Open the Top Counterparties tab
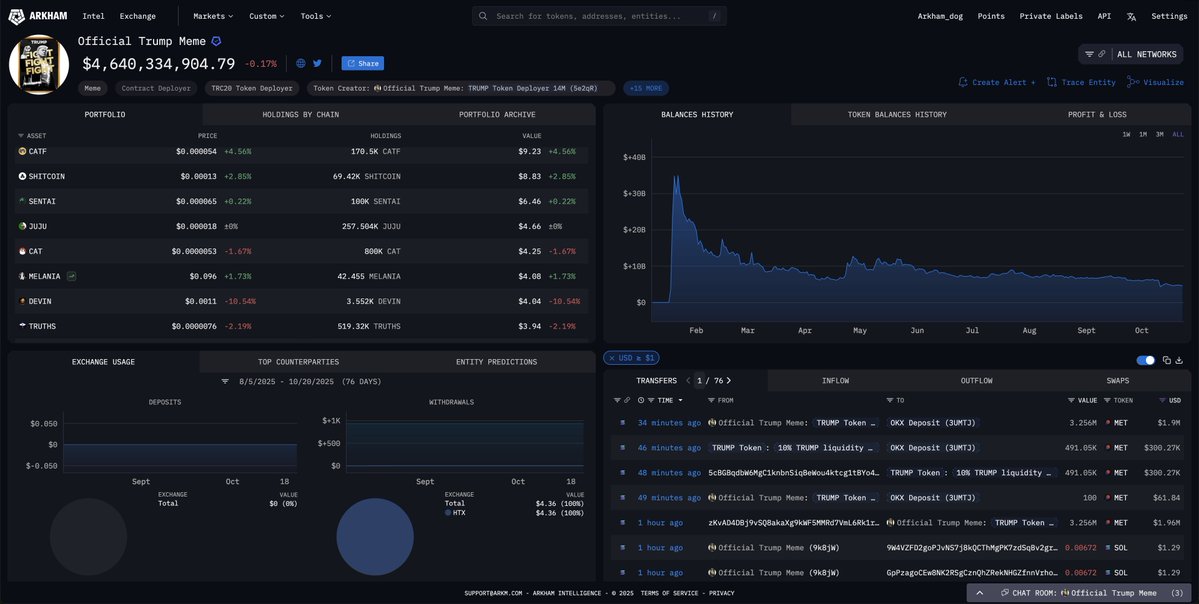 pos(298,362)
